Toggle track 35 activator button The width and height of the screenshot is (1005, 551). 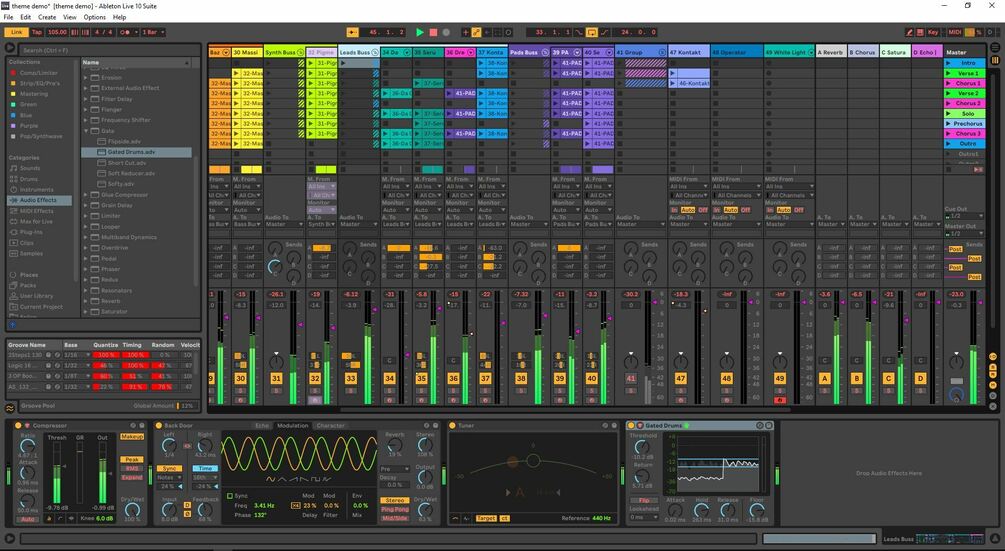coord(421,379)
